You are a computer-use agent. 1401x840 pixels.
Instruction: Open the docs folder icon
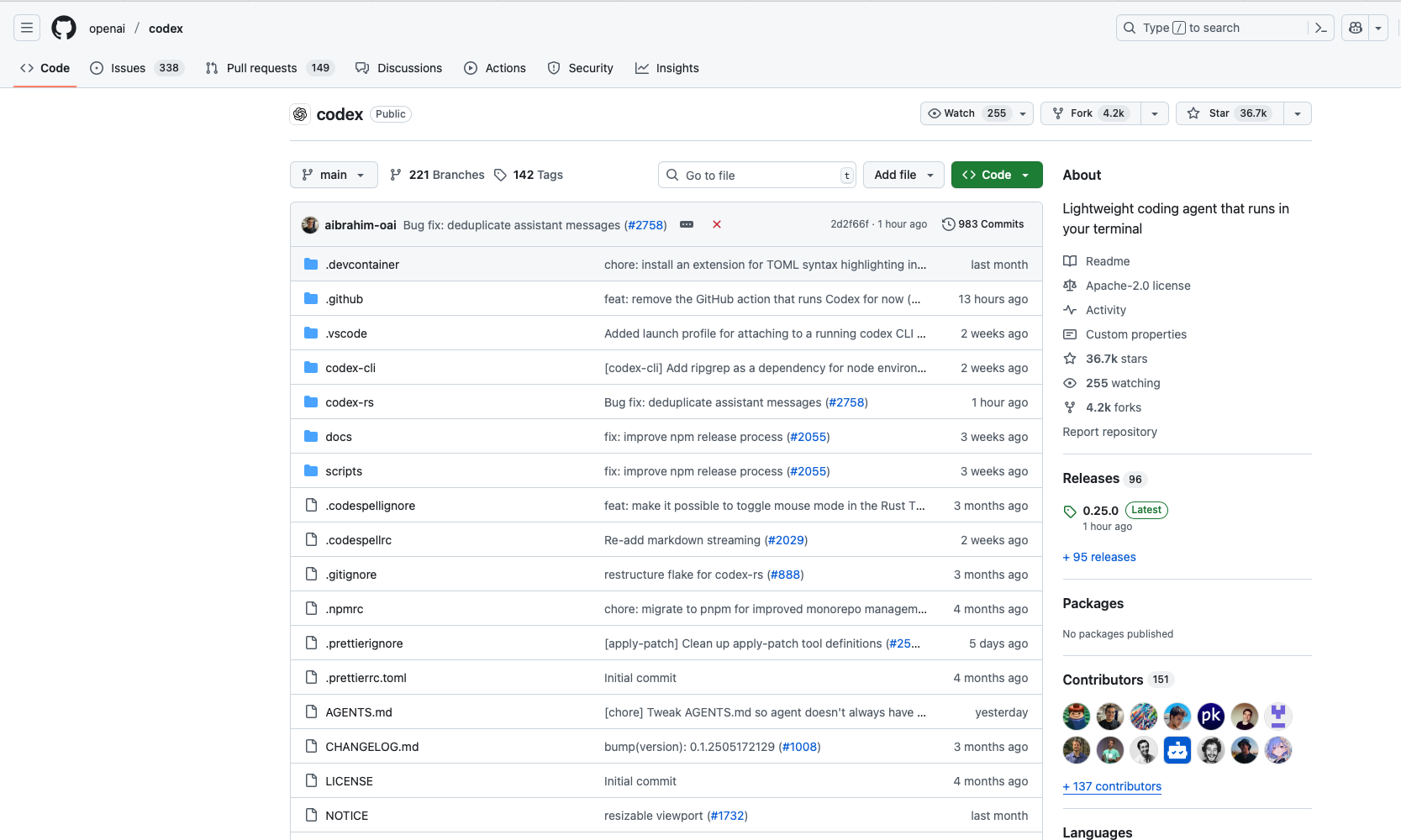(x=311, y=437)
